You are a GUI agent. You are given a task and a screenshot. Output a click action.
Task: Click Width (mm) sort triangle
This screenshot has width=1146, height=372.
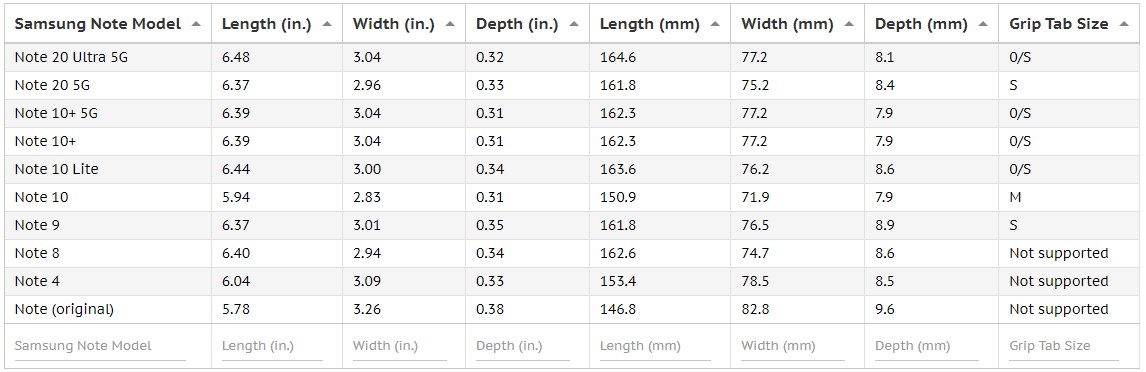pyautogui.click(x=849, y=24)
